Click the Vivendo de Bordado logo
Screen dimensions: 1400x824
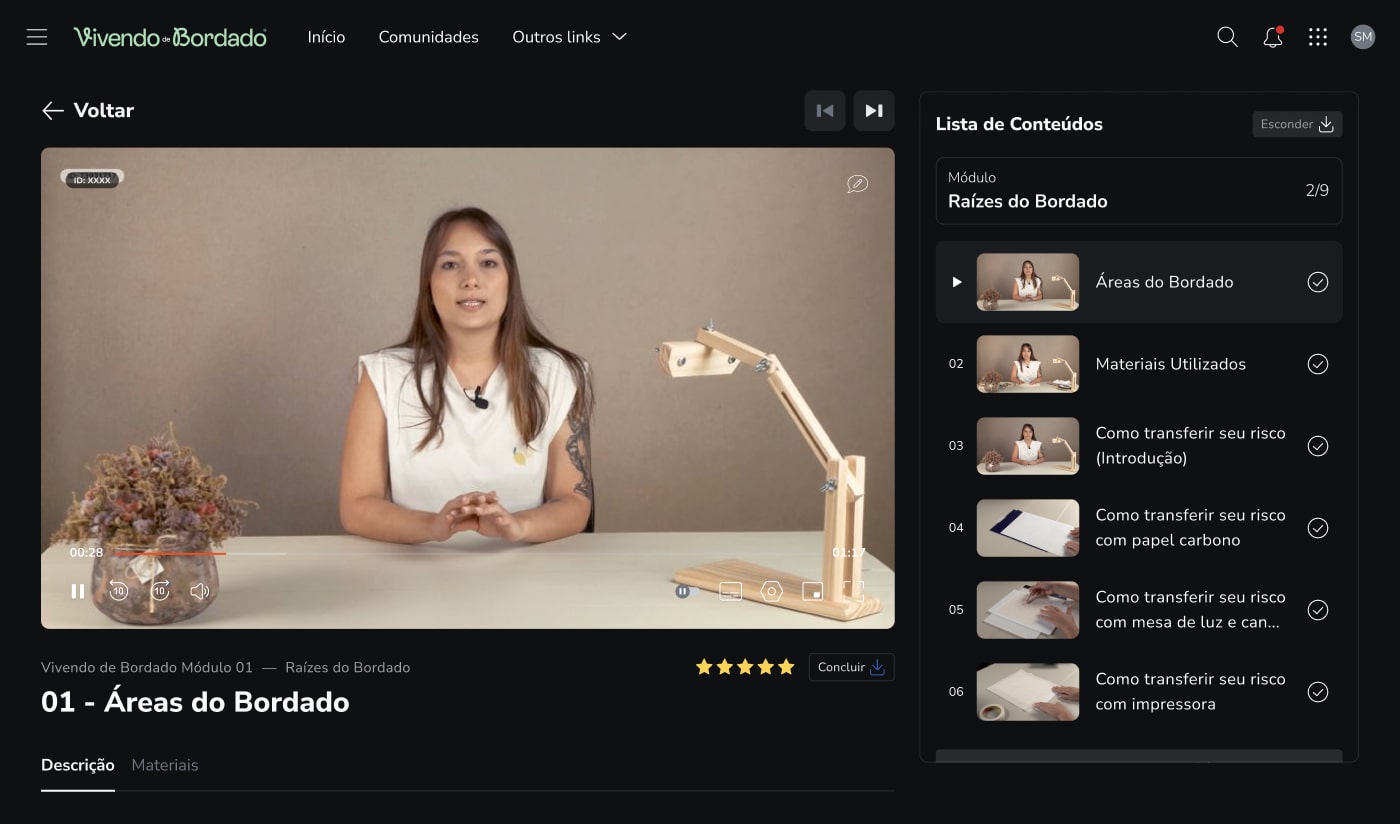(x=170, y=37)
